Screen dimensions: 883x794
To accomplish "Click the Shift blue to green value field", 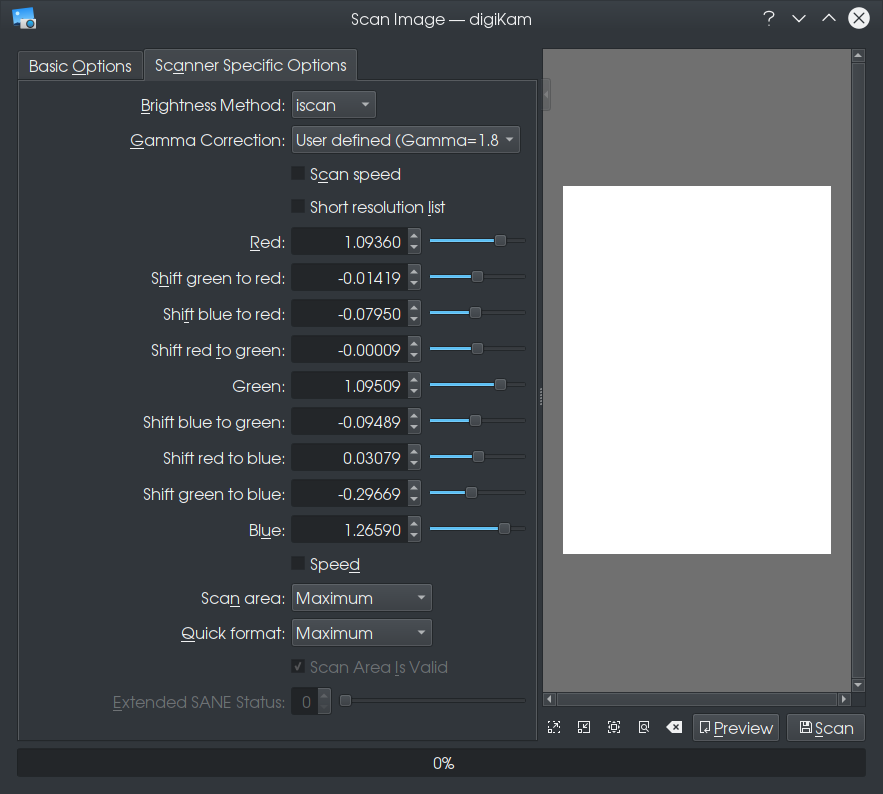I will pyautogui.click(x=350, y=422).
